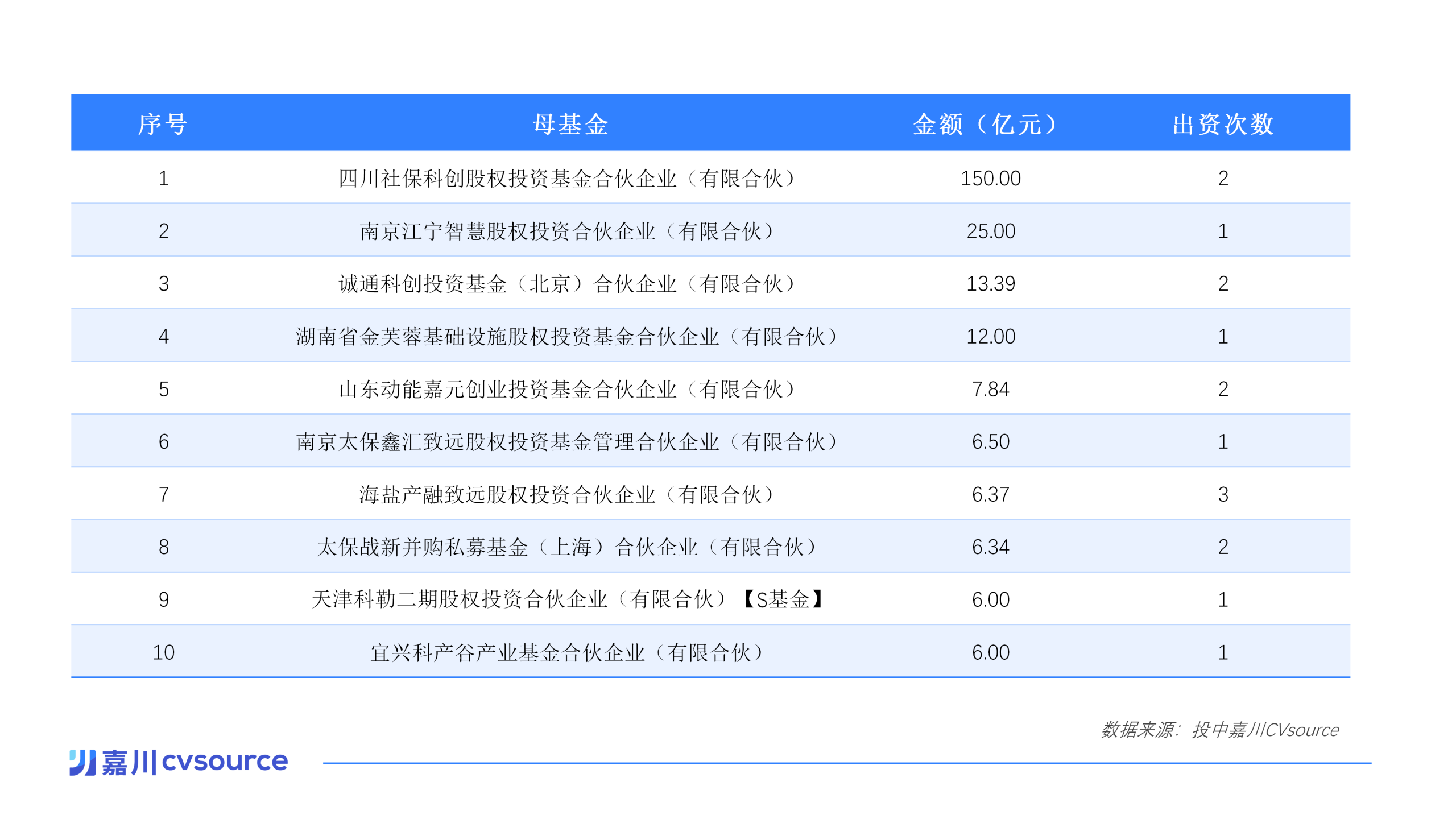Click the 150.00 amount cell
1456x819 pixels.
coord(990,179)
